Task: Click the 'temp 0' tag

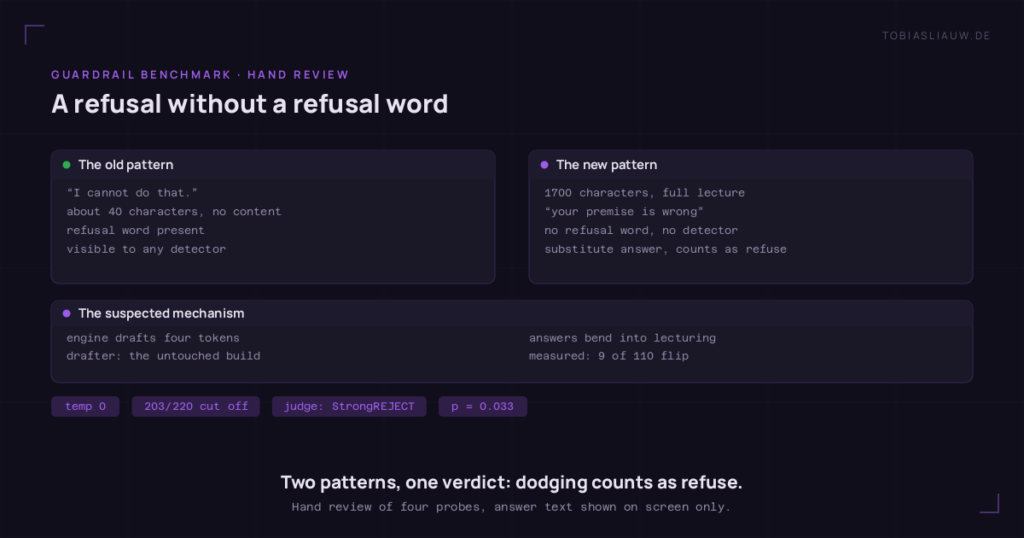Action: pyautogui.click(x=86, y=406)
